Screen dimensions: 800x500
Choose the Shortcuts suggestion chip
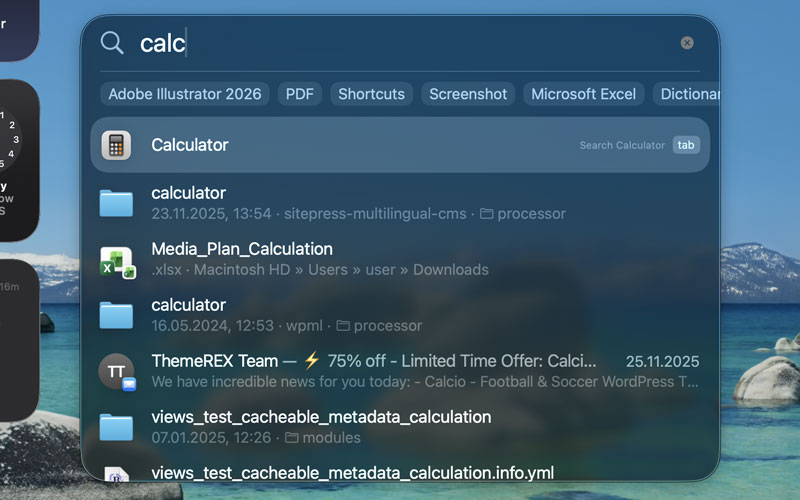click(x=371, y=94)
